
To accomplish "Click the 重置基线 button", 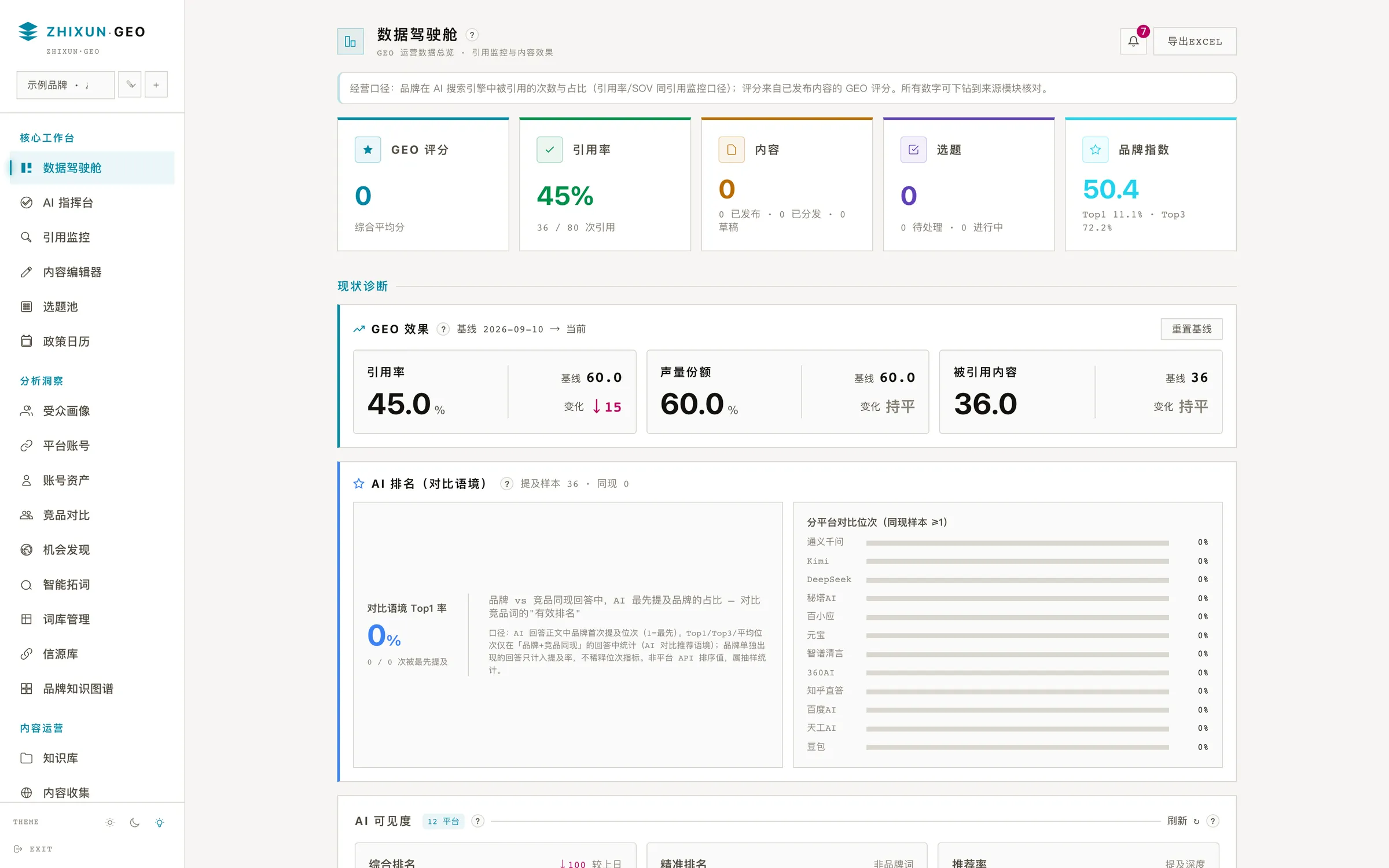I will click(1192, 329).
